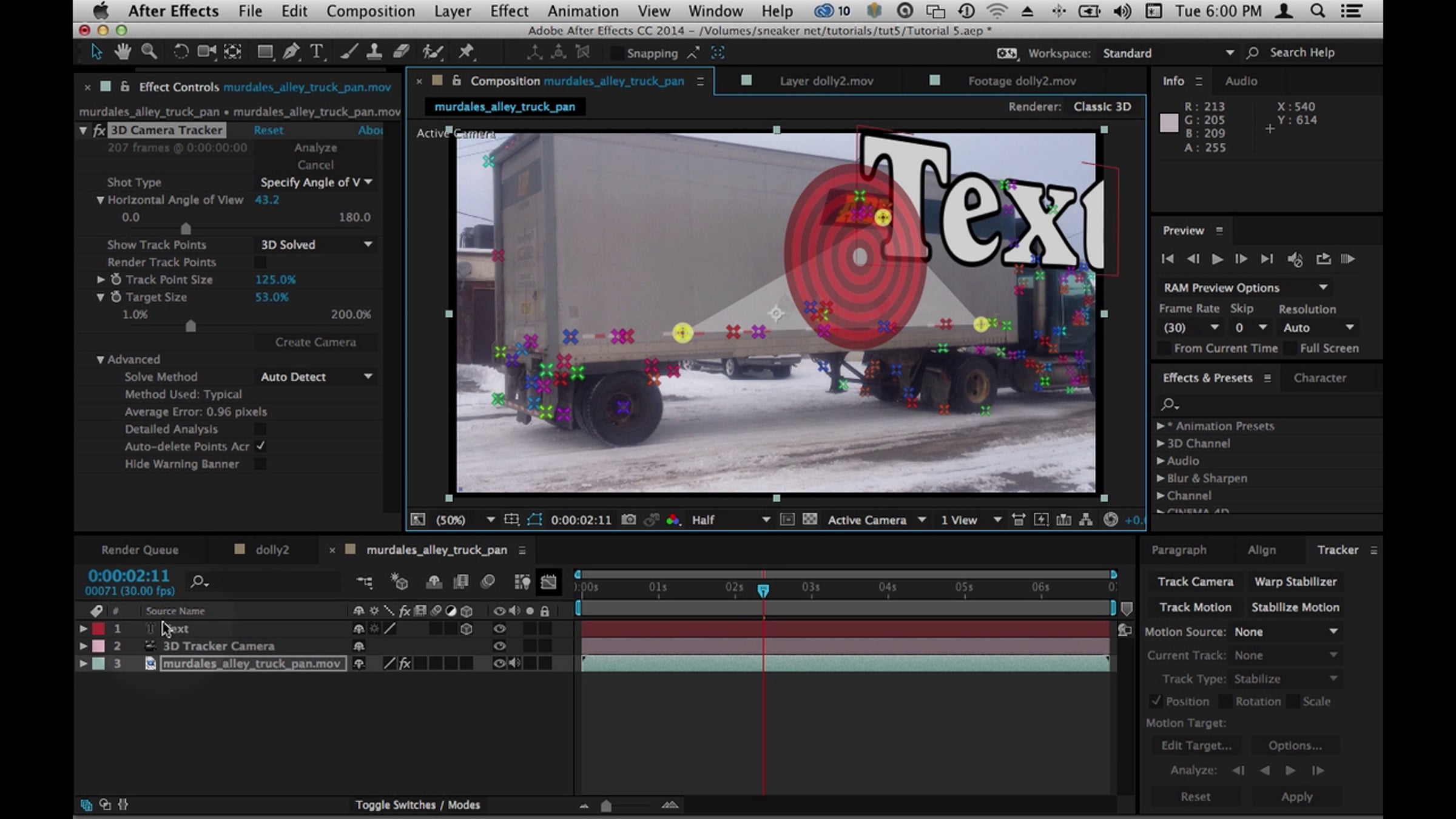Hide the 3D Tracker Camera layer
The width and height of the screenshot is (1456, 819).
pos(499,646)
